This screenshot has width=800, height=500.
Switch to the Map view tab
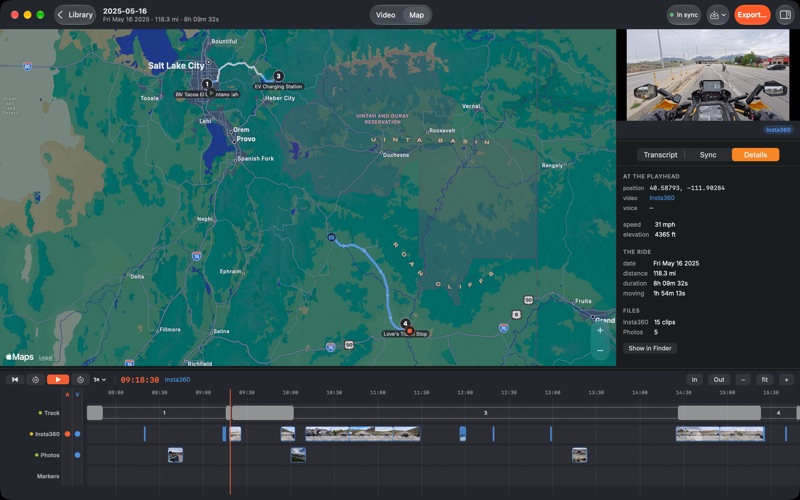click(x=416, y=15)
